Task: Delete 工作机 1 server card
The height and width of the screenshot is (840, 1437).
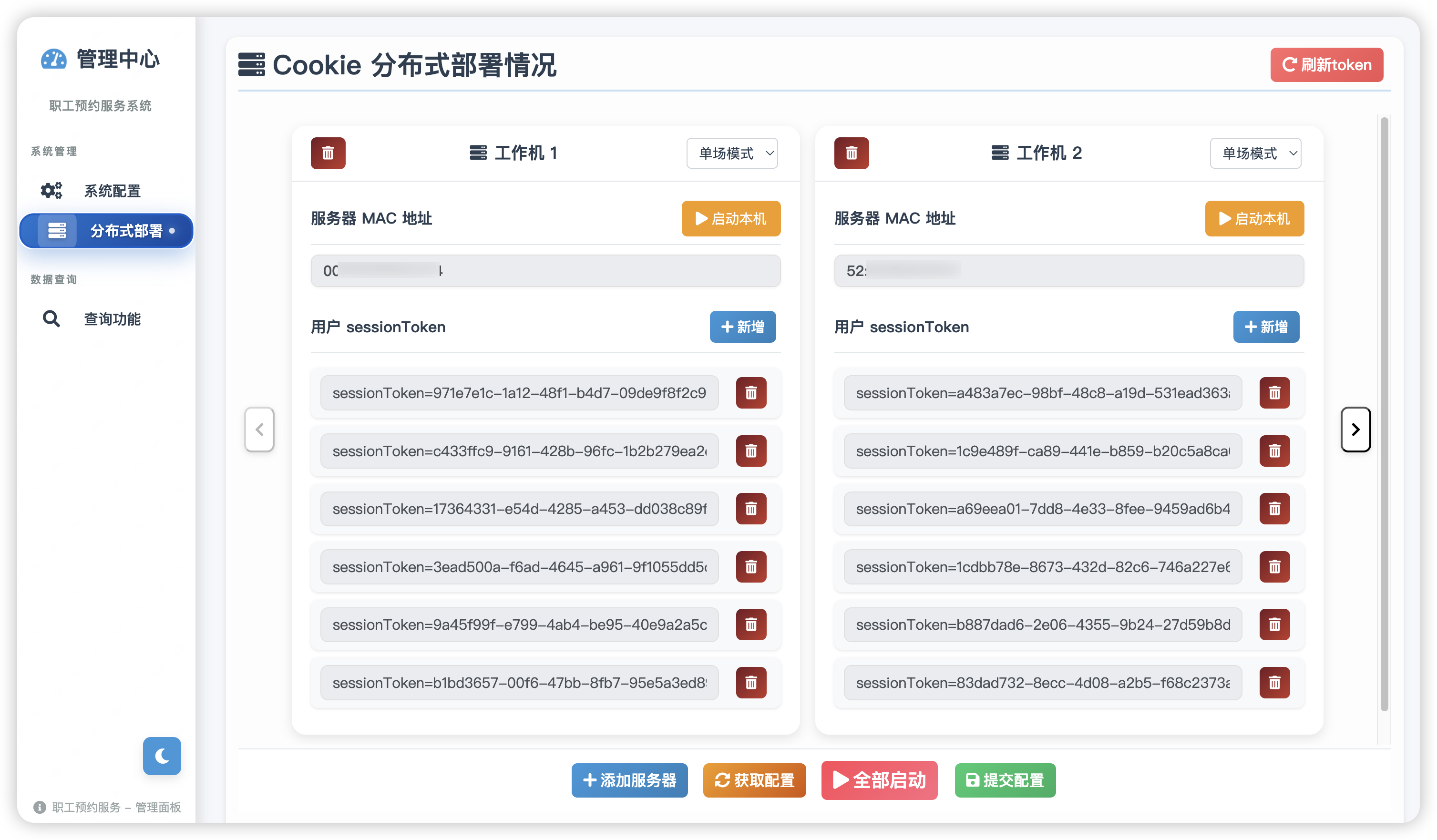Action: click(x=328, y=153)
